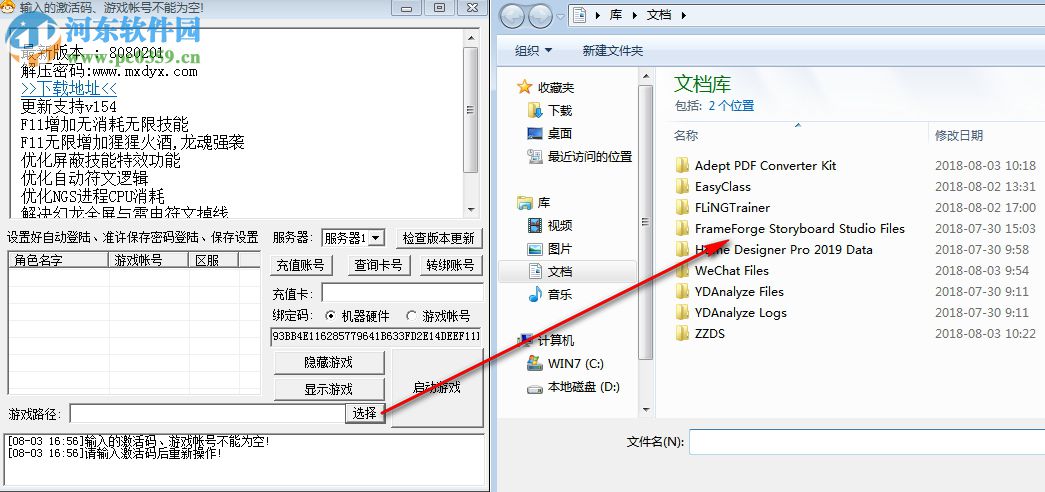Click 库 in the address breadcrumb
1045x492 pixels.
pyautogui.click(x=616, y=15)
